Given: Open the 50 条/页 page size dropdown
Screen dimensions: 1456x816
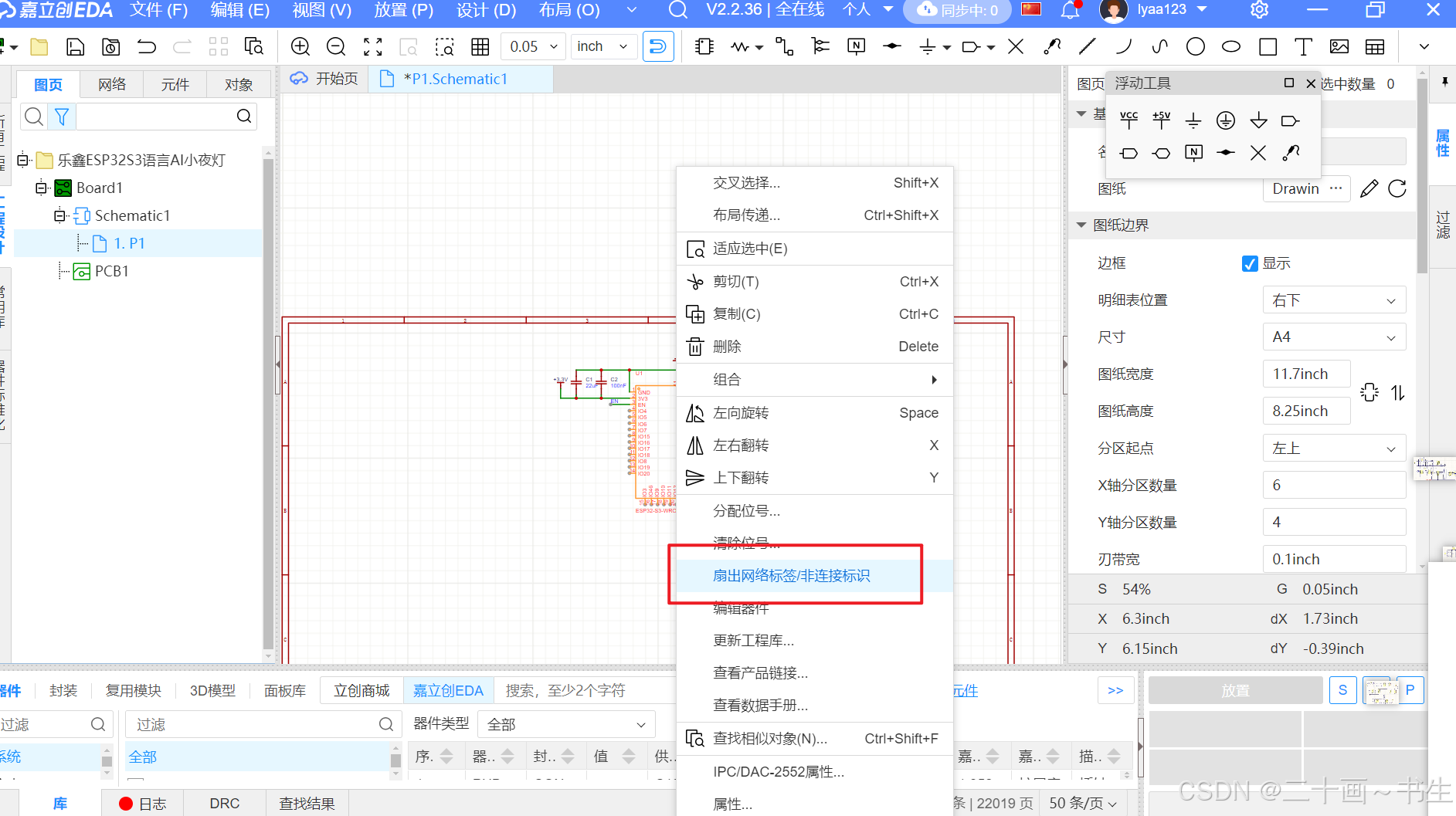Looking at the screenshot, I should coord(1082,803).
